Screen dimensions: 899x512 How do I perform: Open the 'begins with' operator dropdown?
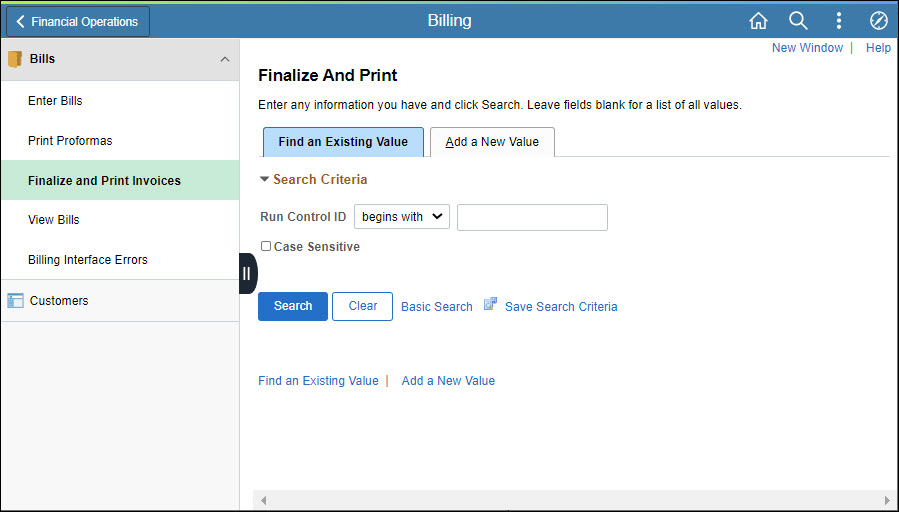coord(401,217)
